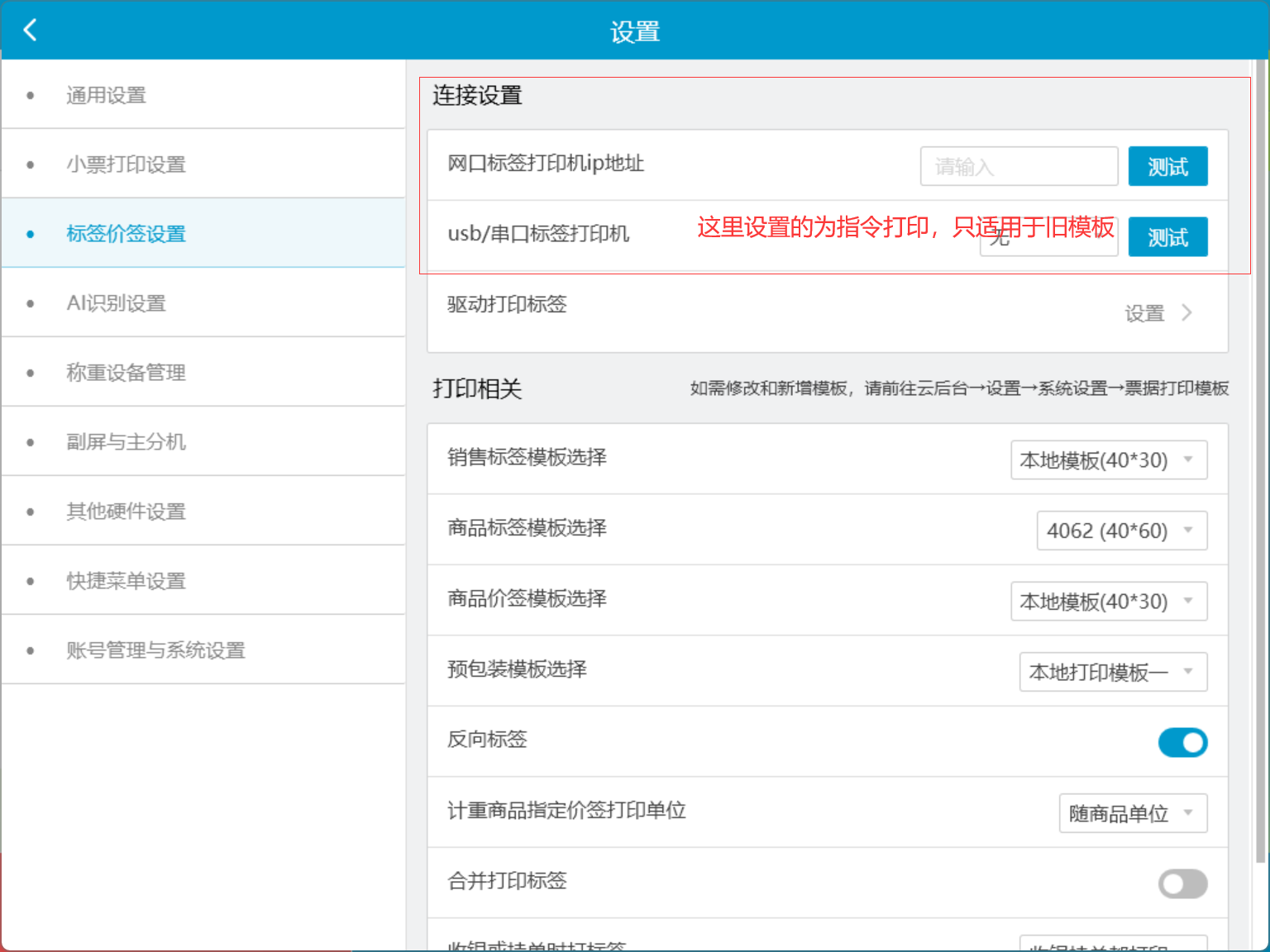
Task: Select 副屏与主分机 in the sidebar
Action: point(126,441)
